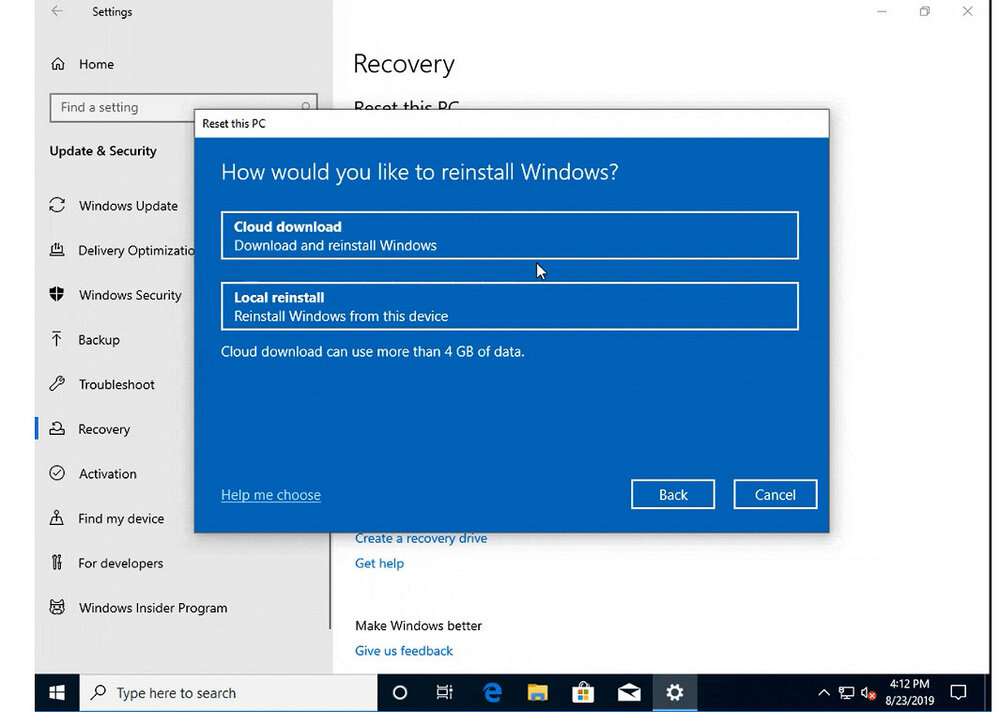Choose the Cloud download option
The image size is (1000, 727).
click(509, 236)
